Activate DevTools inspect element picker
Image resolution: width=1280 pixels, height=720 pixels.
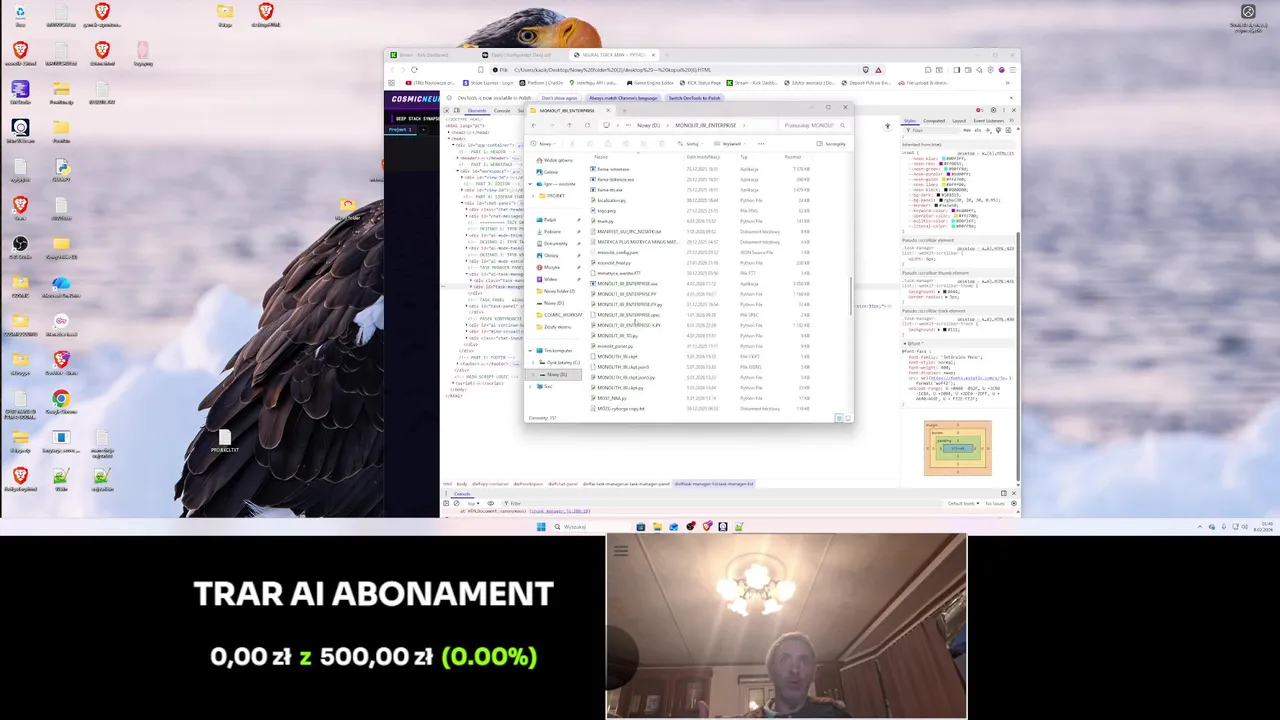[446, 110]
